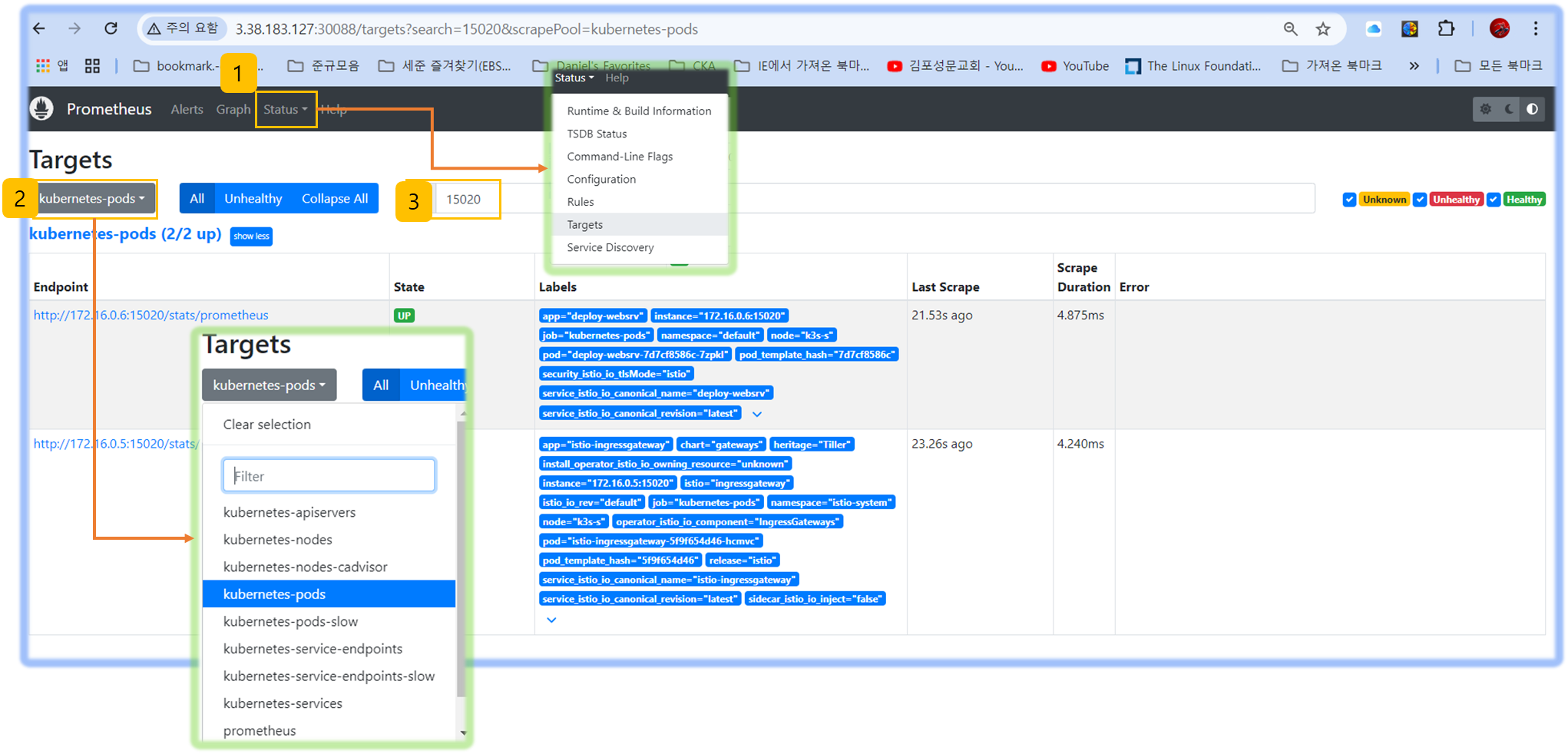Click the UP state badge
Viewport: 1568px width, 754px height.
click(404, 316)
